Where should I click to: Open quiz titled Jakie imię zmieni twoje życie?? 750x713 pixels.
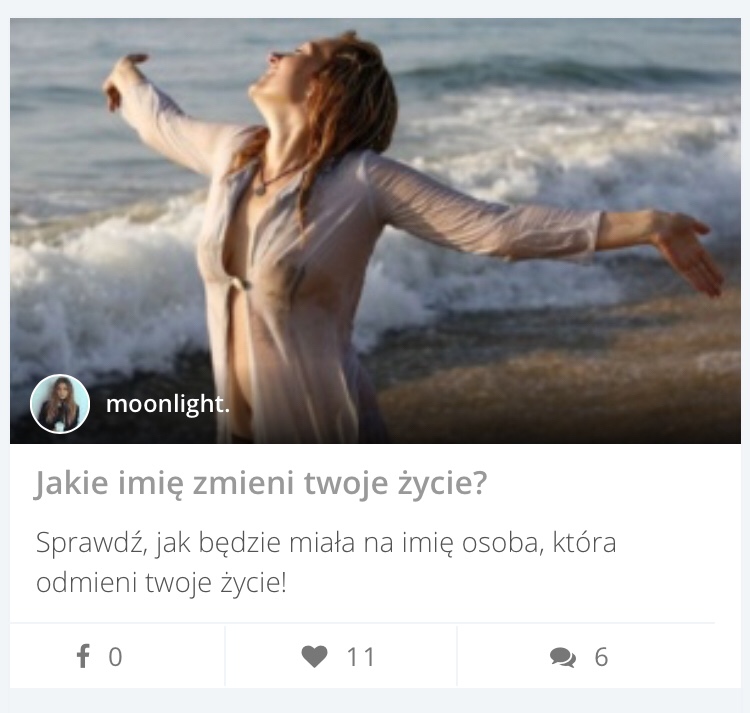pos(261,483)
